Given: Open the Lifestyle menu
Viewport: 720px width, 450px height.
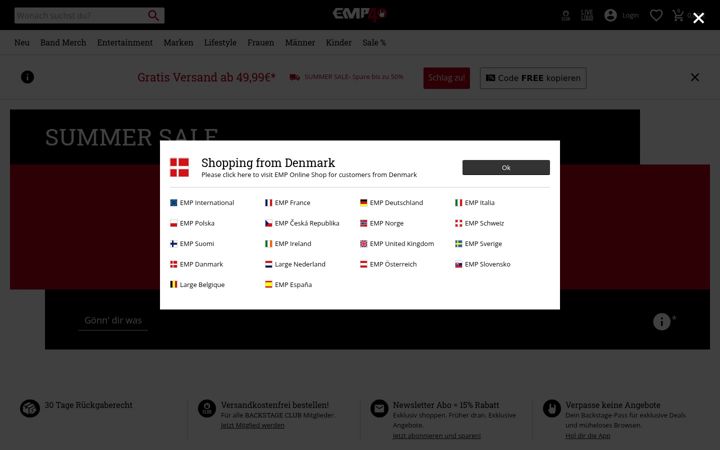Looking at the screenshot, I should [x=220, y=43].
